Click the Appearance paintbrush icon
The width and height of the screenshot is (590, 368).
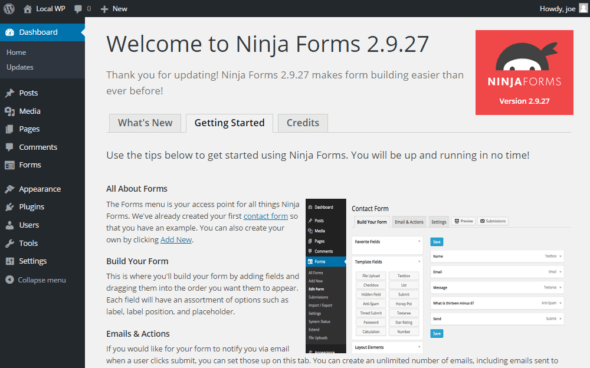point(10,189)
